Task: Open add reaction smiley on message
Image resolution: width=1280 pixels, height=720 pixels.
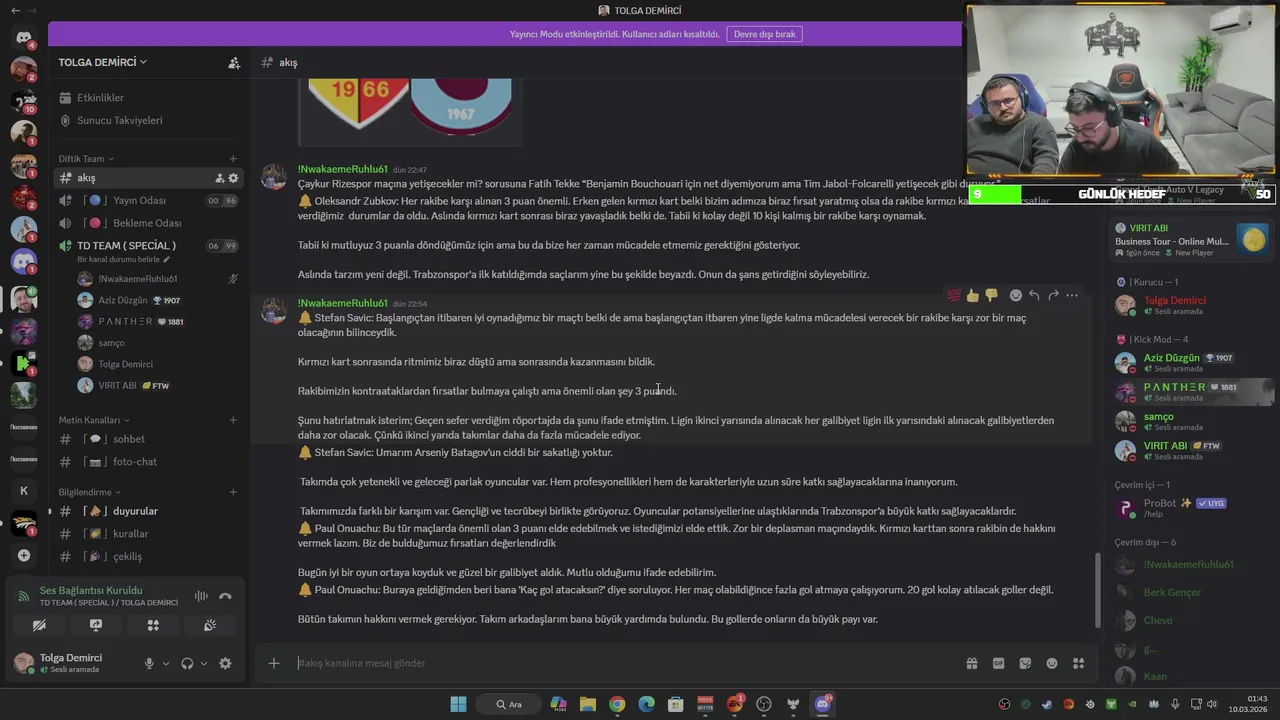Action: pyautogui.click(x=1016, y=295)
